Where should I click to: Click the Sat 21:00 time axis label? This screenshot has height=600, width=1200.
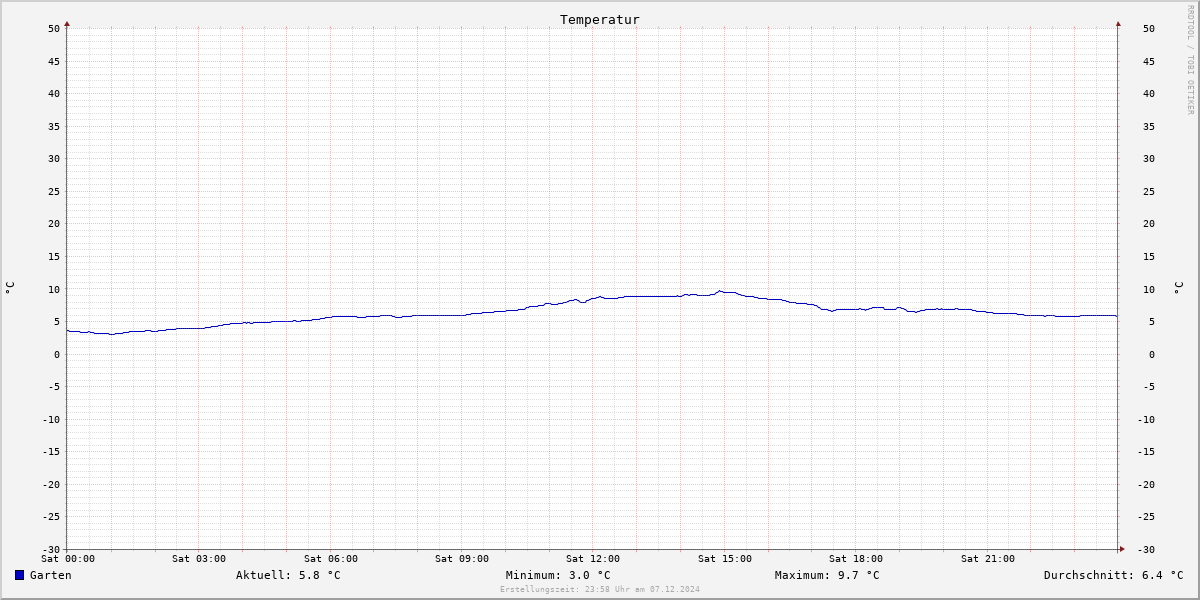point(988,559)
